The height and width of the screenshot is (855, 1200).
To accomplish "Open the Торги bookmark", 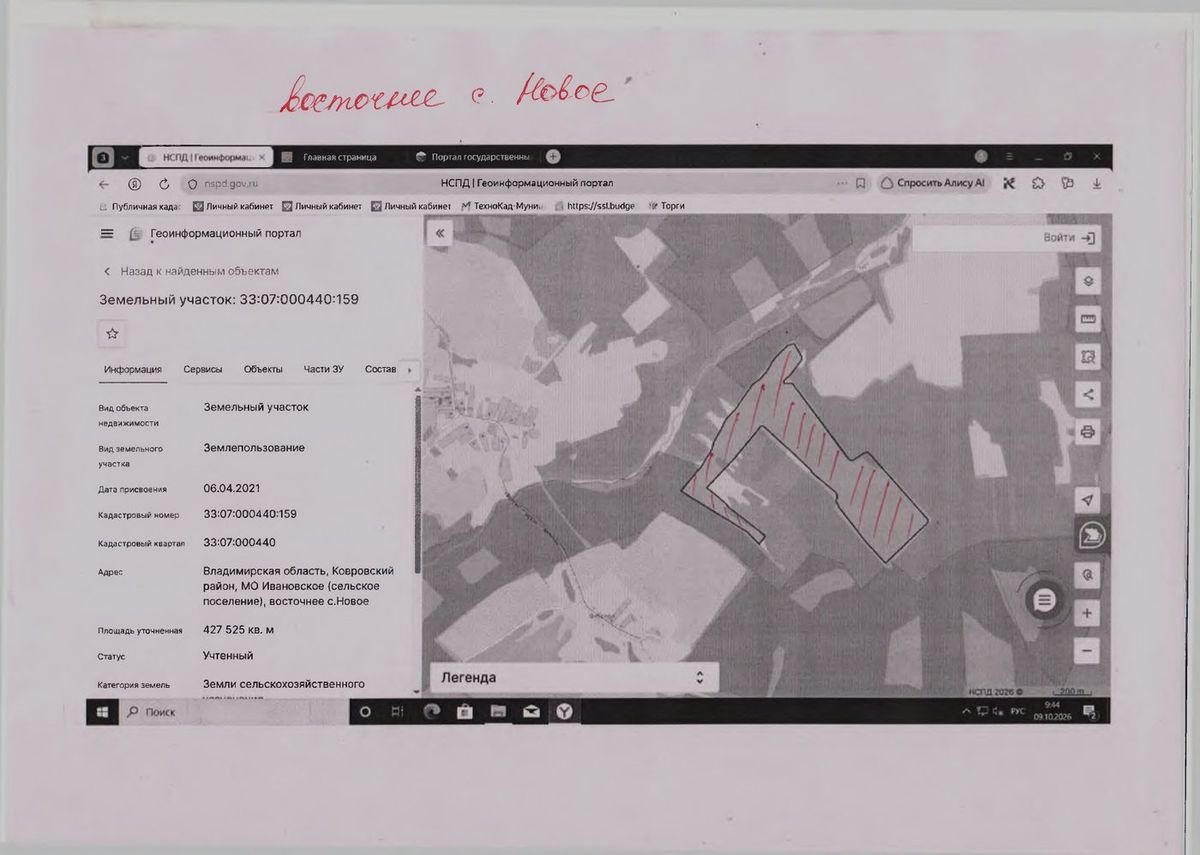I will pos(667,206).
